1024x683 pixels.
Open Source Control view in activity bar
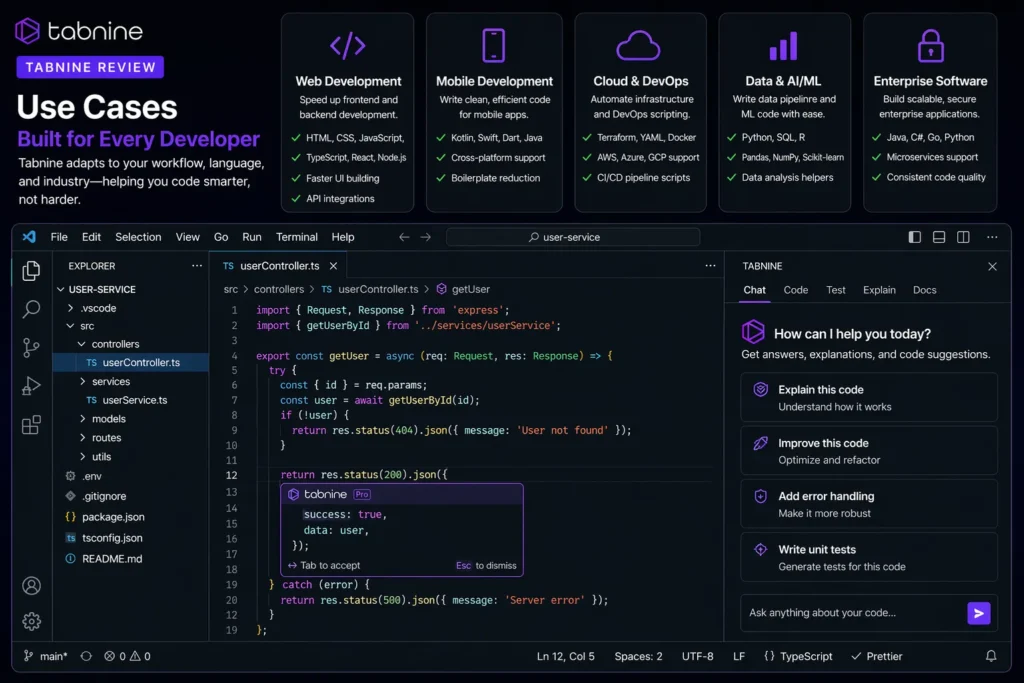coord(31,347)
